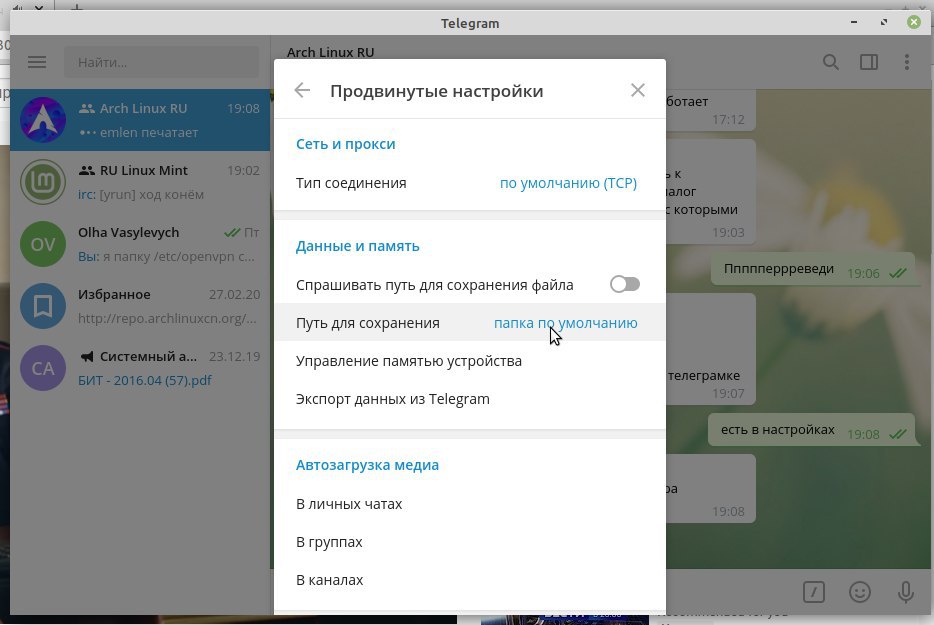Toggle the right sidebar panel icon
The height and width of the screenshot is (625, 934).
tap(869, 62)
